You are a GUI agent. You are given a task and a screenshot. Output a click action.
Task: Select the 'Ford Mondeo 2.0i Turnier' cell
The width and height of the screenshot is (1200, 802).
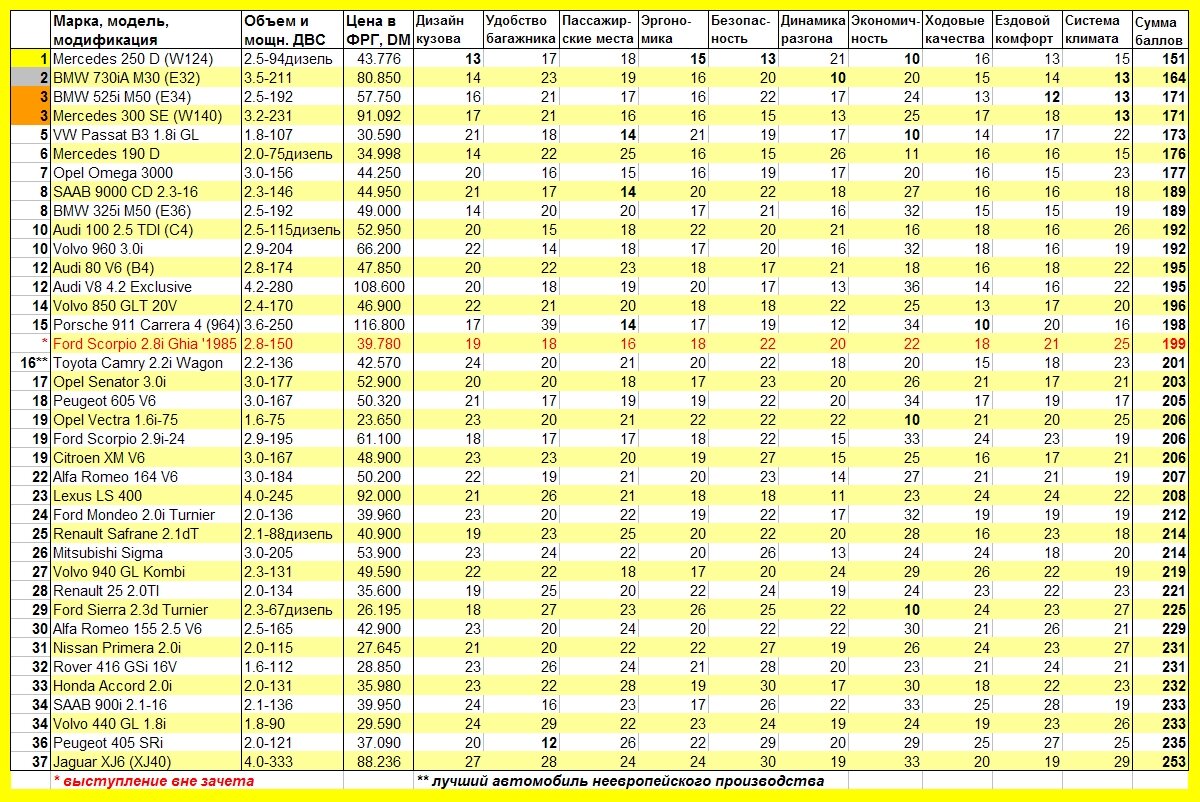145,515
